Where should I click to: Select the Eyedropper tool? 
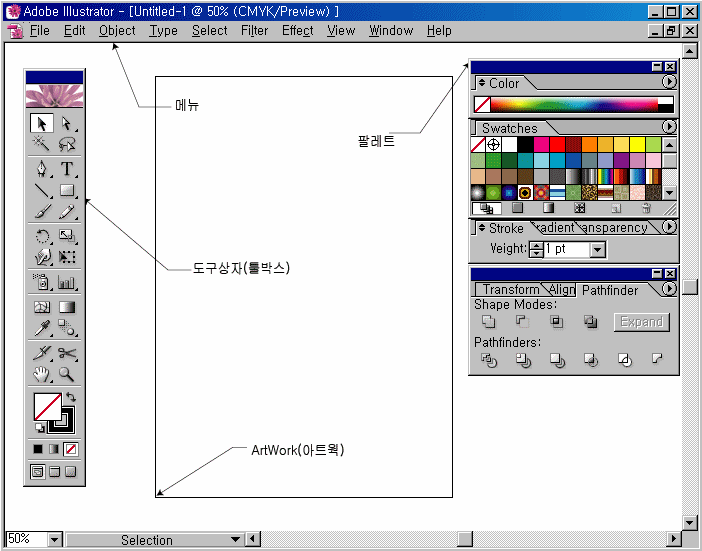(x=42, y=328)
